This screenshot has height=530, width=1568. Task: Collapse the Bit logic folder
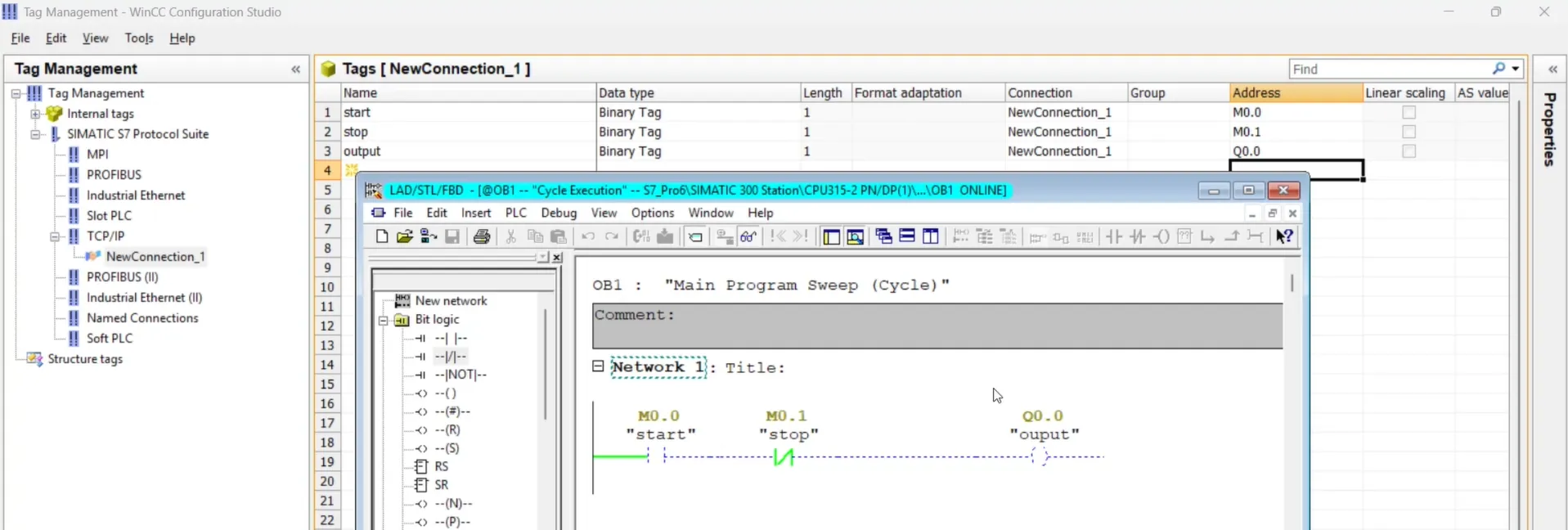point(383,320)
